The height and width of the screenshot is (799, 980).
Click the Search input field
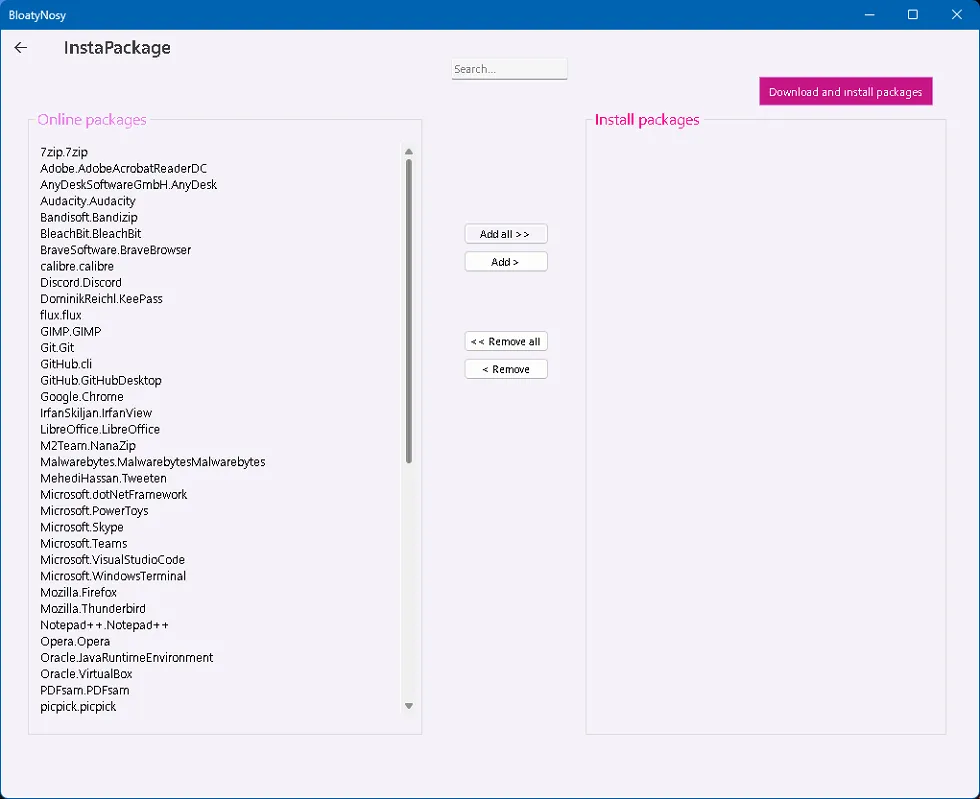(509, 69)
